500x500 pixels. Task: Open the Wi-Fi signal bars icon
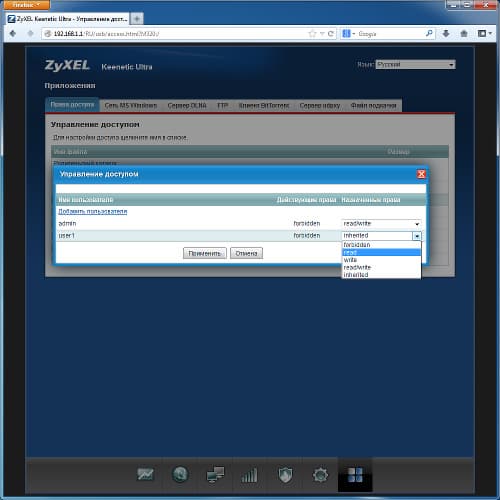pyautogui.click(x=250, y=475)
